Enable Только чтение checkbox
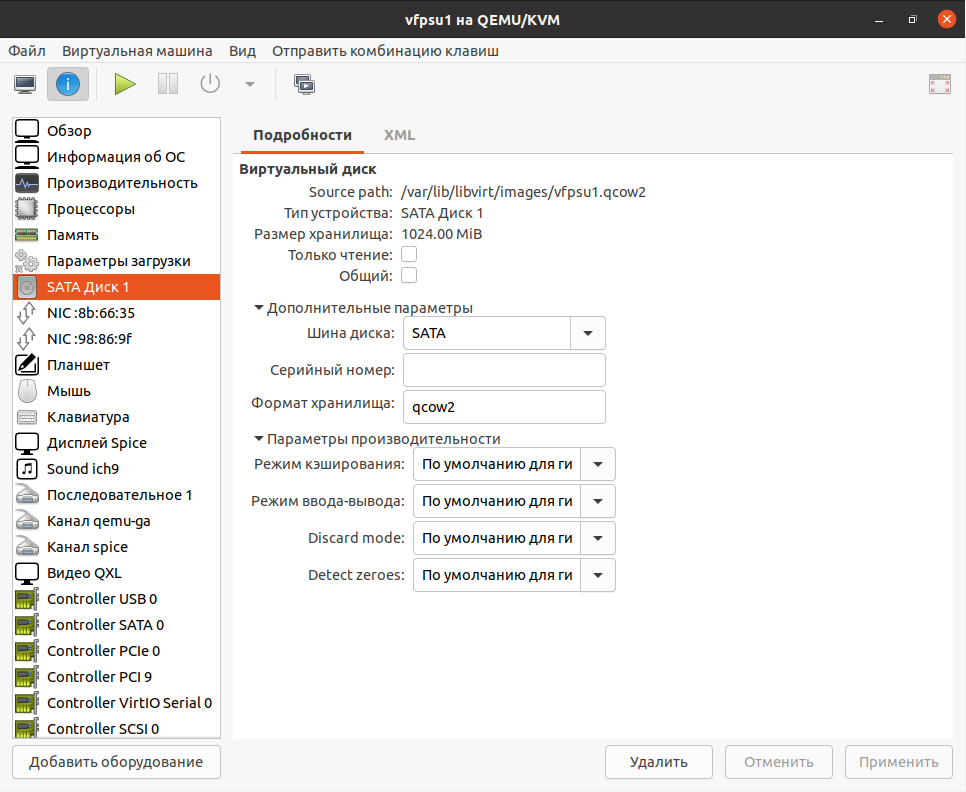This screenshot has width=966, height=792. (409, 254)
